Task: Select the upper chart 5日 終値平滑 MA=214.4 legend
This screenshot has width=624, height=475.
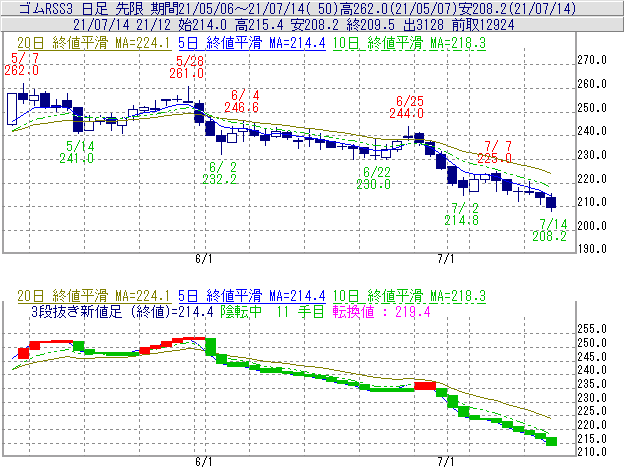Action: pyautogui.click(x=252, y=43)
